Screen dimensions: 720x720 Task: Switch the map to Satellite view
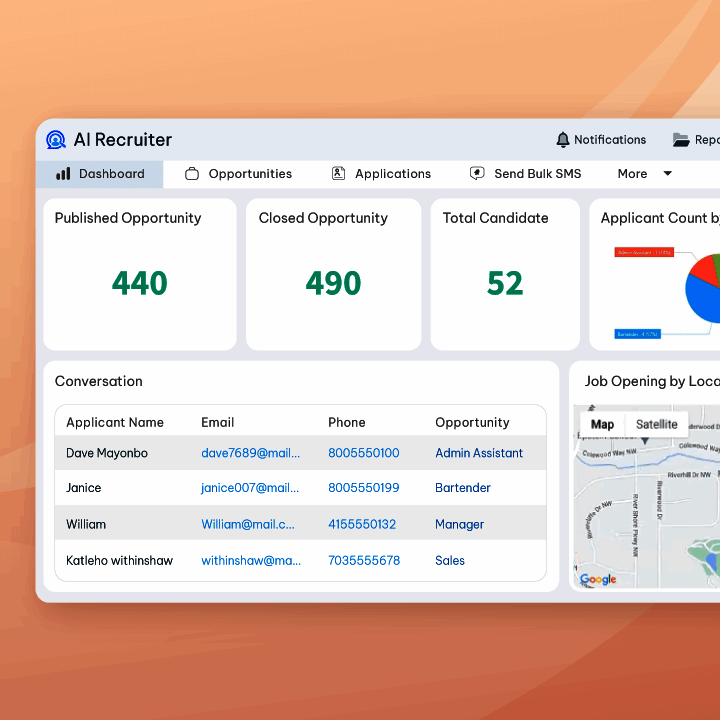[656, 424]
